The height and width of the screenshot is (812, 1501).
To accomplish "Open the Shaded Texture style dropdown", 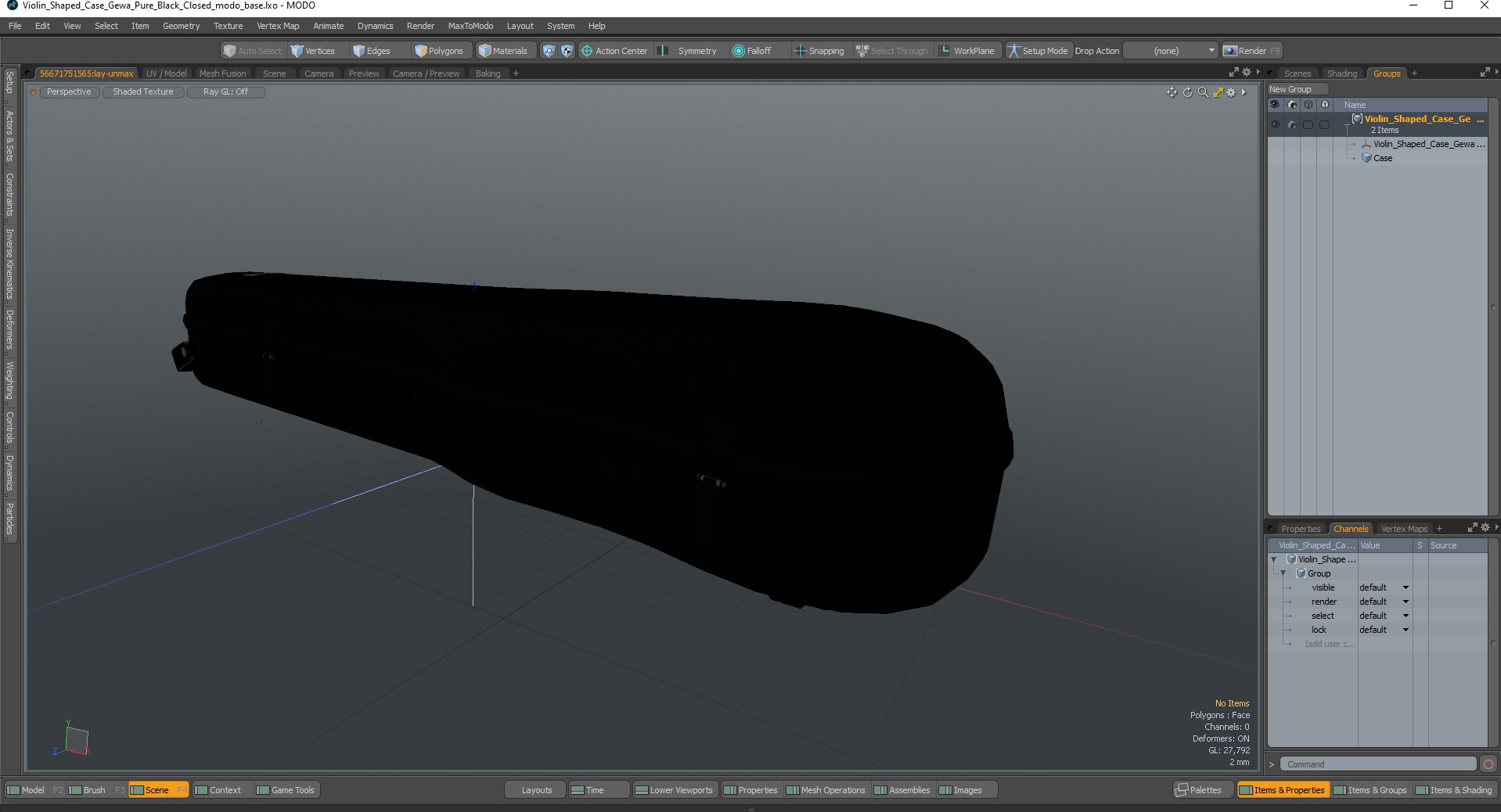I will click(x=142, y=92).
